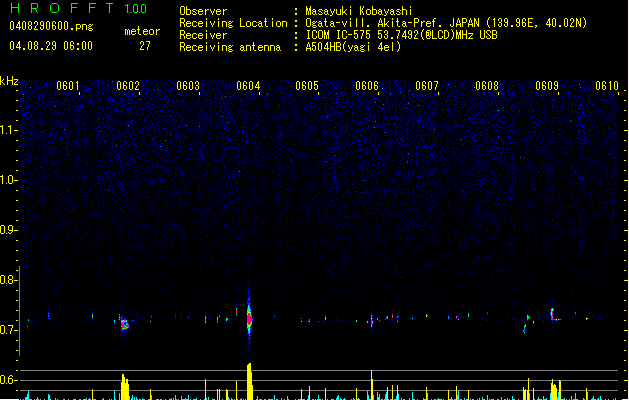The height and width of the screenshot is (400, 629).
Task: Click the 0610 time marker
Action: pyautogui.click(x=607, y=85)
